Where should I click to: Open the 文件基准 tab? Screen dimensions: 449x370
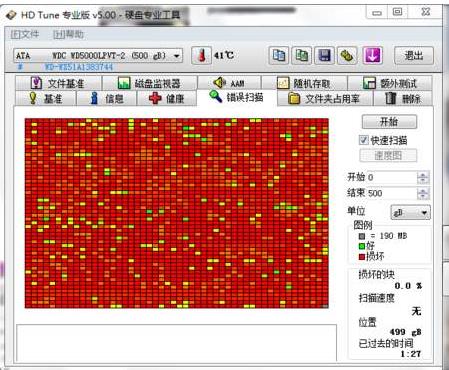[58, 83]
